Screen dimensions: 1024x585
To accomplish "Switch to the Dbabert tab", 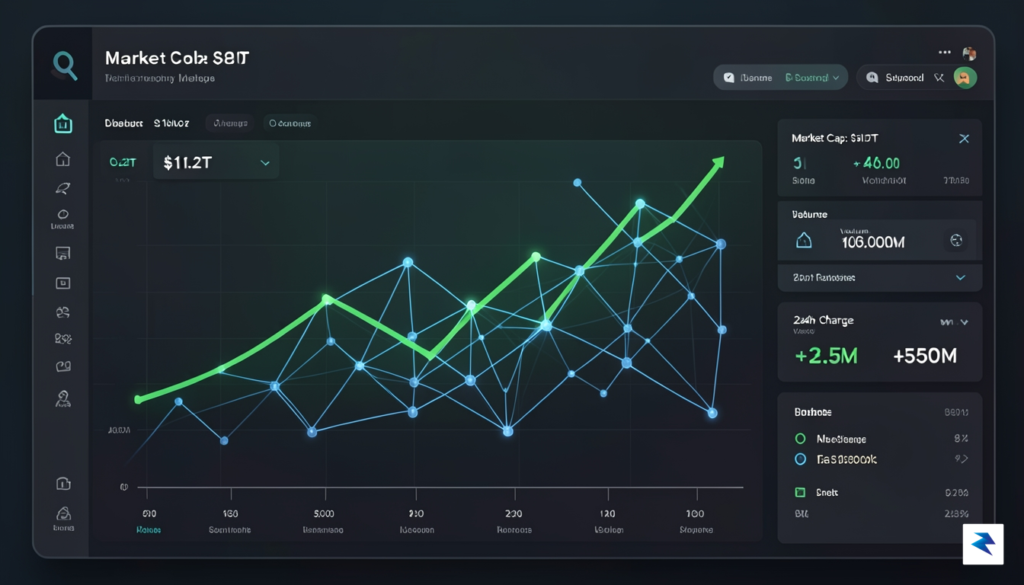I will tap(123, 123).
